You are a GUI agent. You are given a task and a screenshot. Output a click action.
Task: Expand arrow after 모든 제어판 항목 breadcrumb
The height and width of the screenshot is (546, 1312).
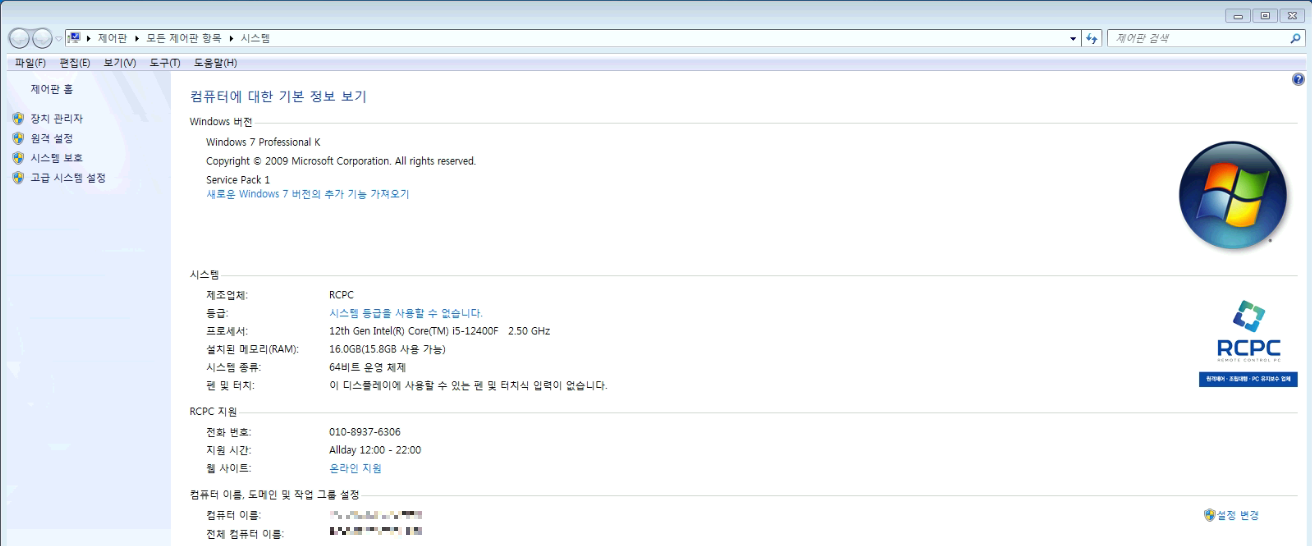[231, 38]
